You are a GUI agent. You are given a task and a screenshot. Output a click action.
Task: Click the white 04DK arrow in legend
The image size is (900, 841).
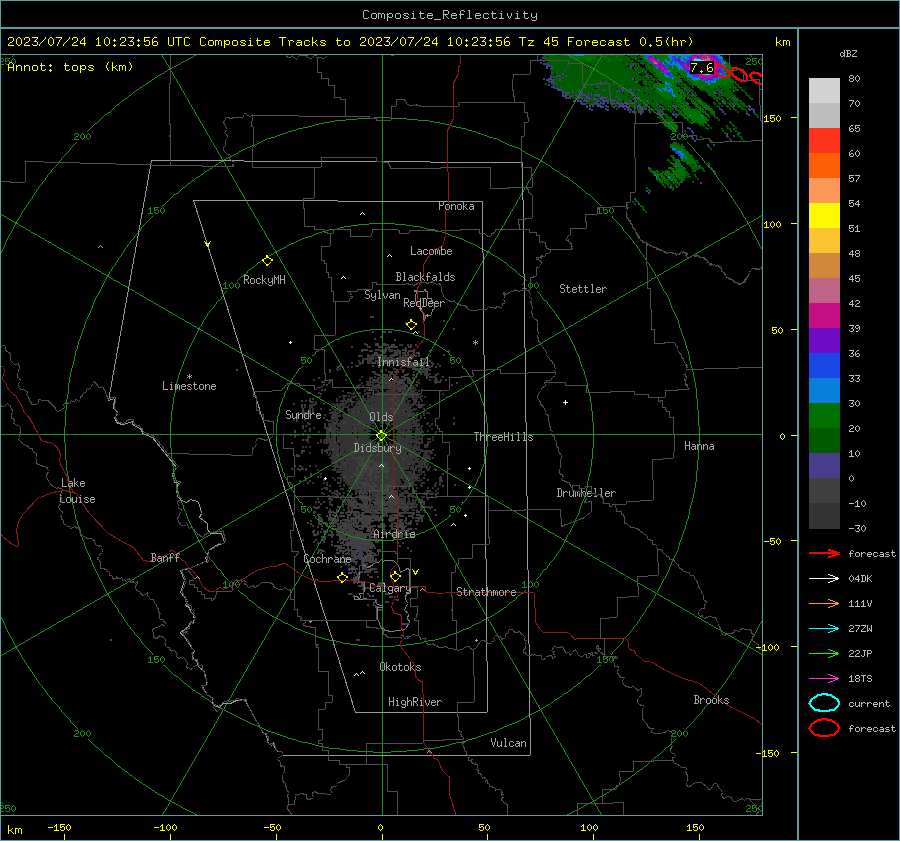824,579
